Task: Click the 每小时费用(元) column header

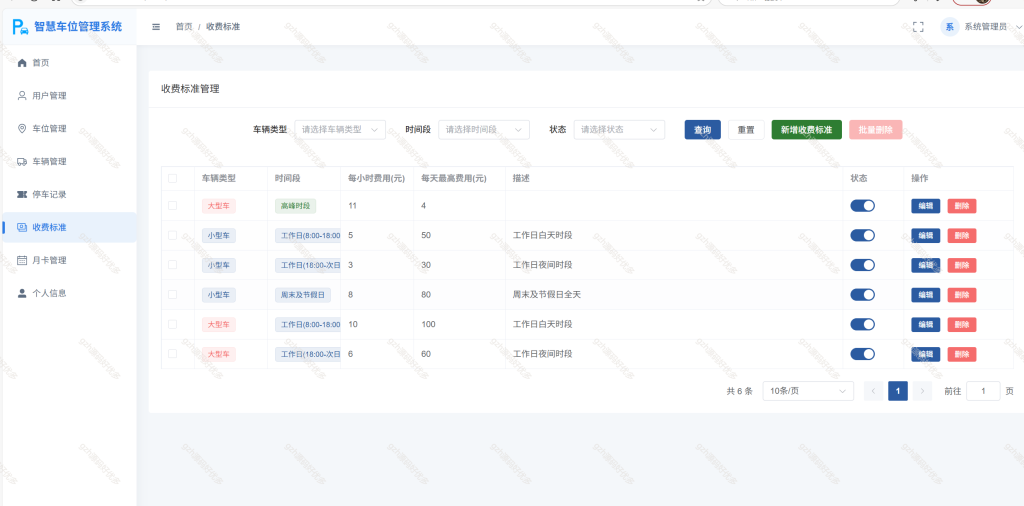Action: click(x=377, y=178)
